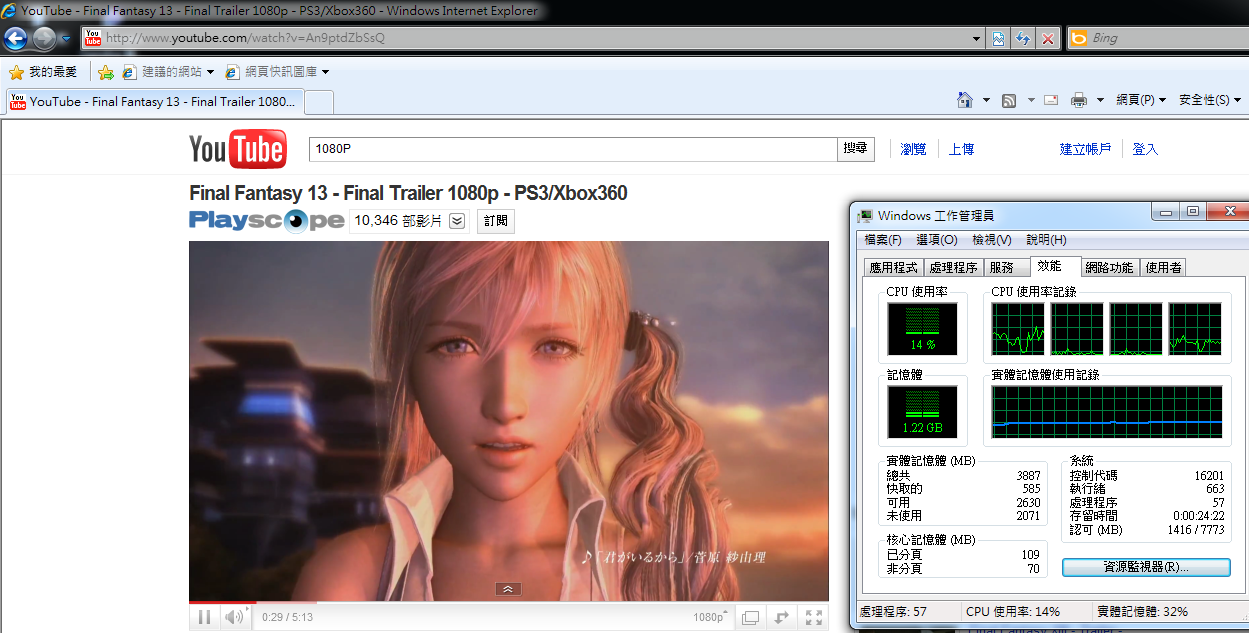Click the YouTube logo
Screen dimensions: 1249x633
pyautogui.click(x=238, y=149)
